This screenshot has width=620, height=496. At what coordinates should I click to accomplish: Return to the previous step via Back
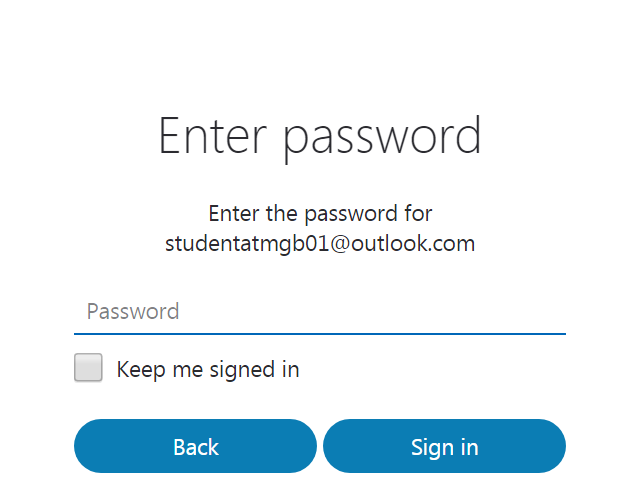(195, 446)
